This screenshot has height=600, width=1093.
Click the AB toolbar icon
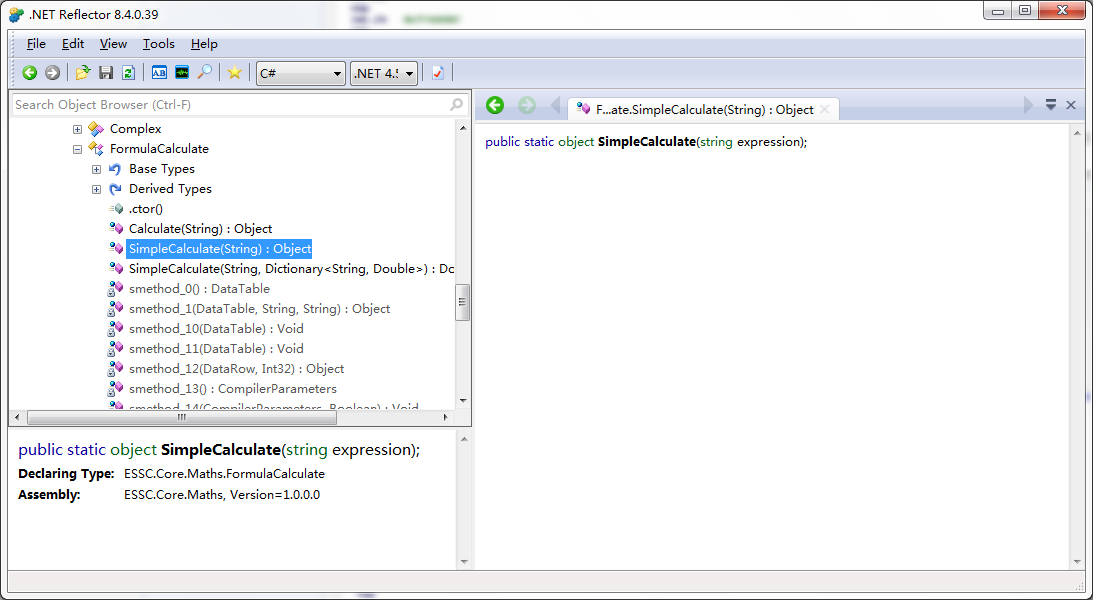159,72
